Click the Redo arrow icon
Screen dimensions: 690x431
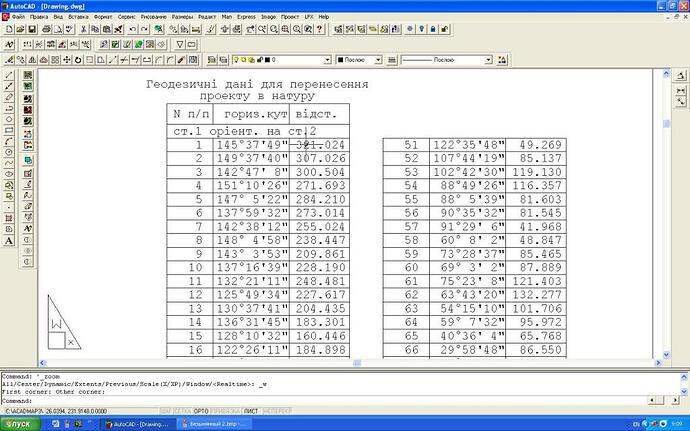144,29
